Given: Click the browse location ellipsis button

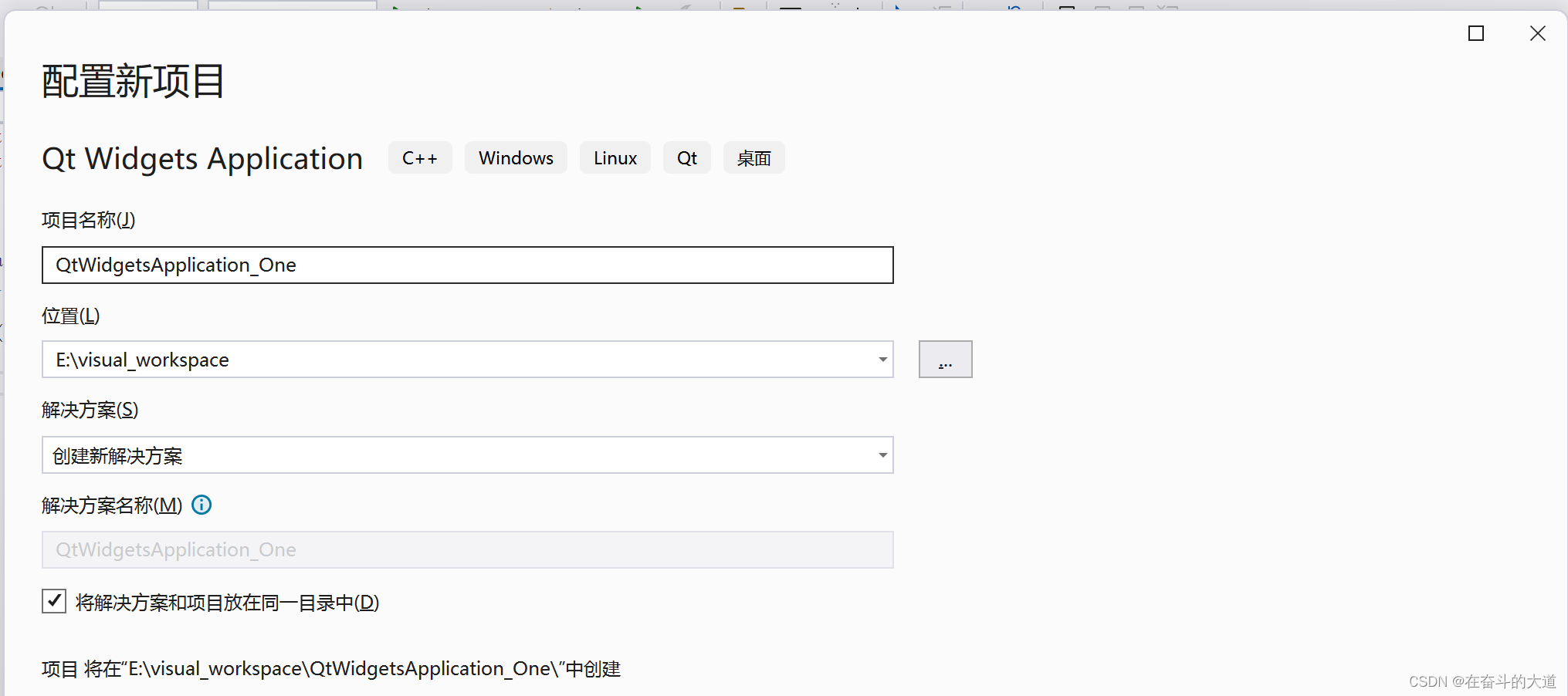Looking at the screenshot, I should 945,359.
